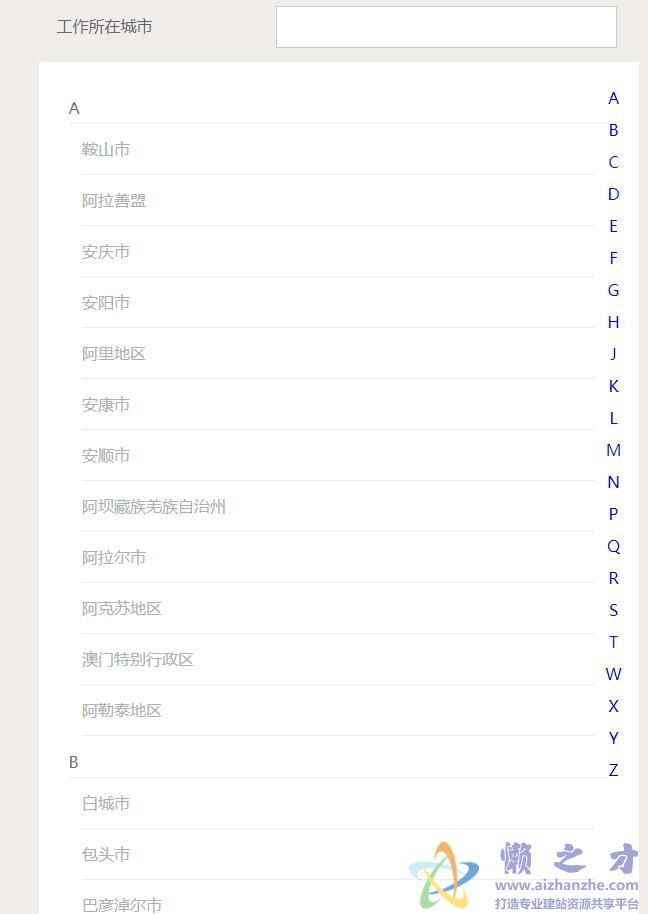This screenshot has width=648, height=914.
Task: Jump to letter H in the alphabet index
Action: (613, 322)
